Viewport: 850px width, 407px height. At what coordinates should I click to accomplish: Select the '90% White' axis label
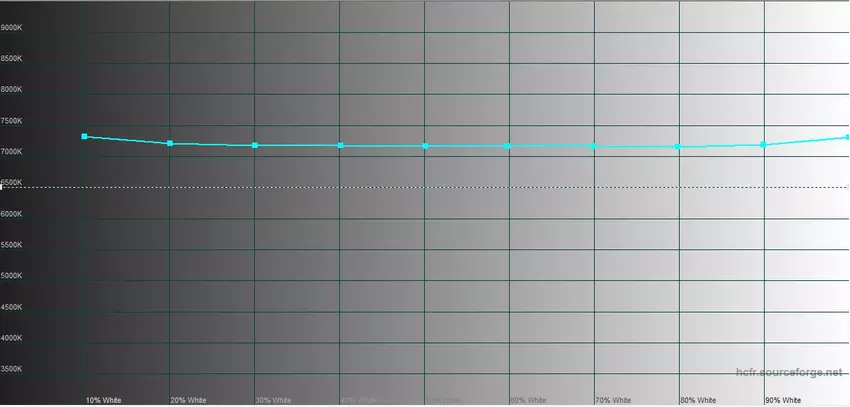click(782, 400)
